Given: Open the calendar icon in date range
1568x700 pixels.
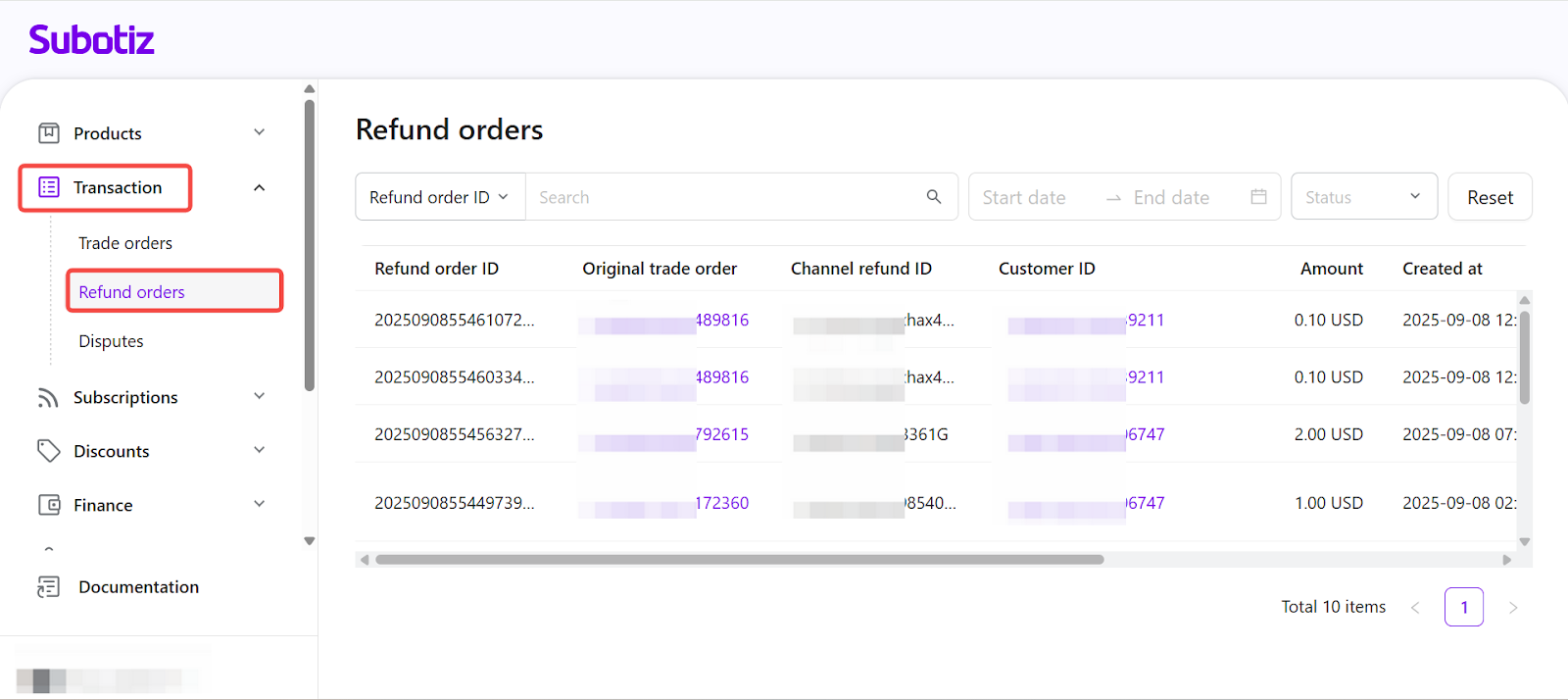Looking at the screenshot, I should (1258, 197).
